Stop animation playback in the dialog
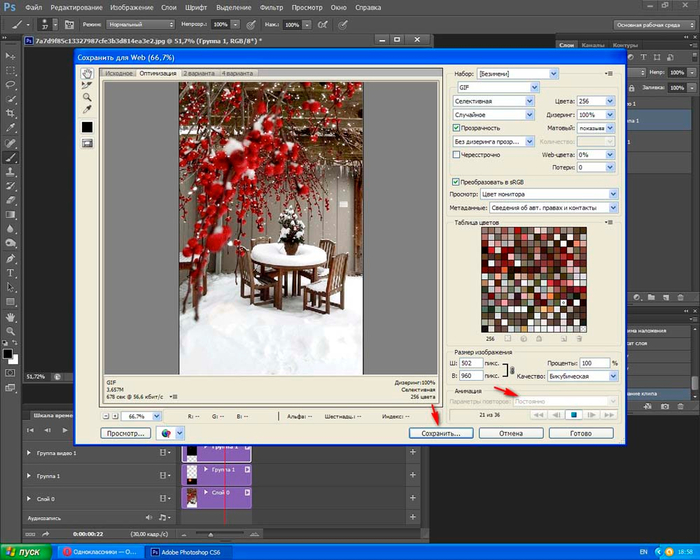 click(574, 415)
